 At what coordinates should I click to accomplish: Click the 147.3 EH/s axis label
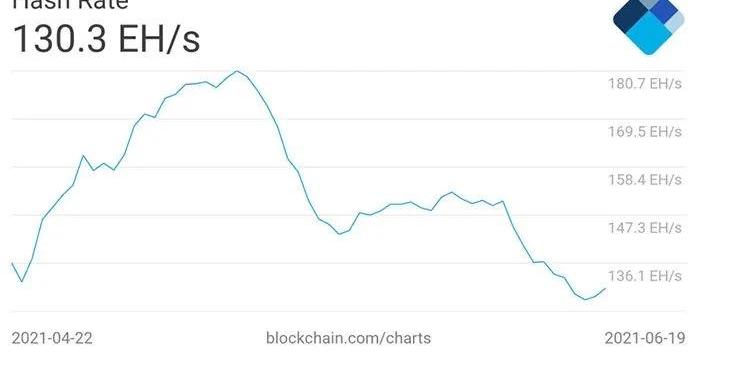coord(645,227)
